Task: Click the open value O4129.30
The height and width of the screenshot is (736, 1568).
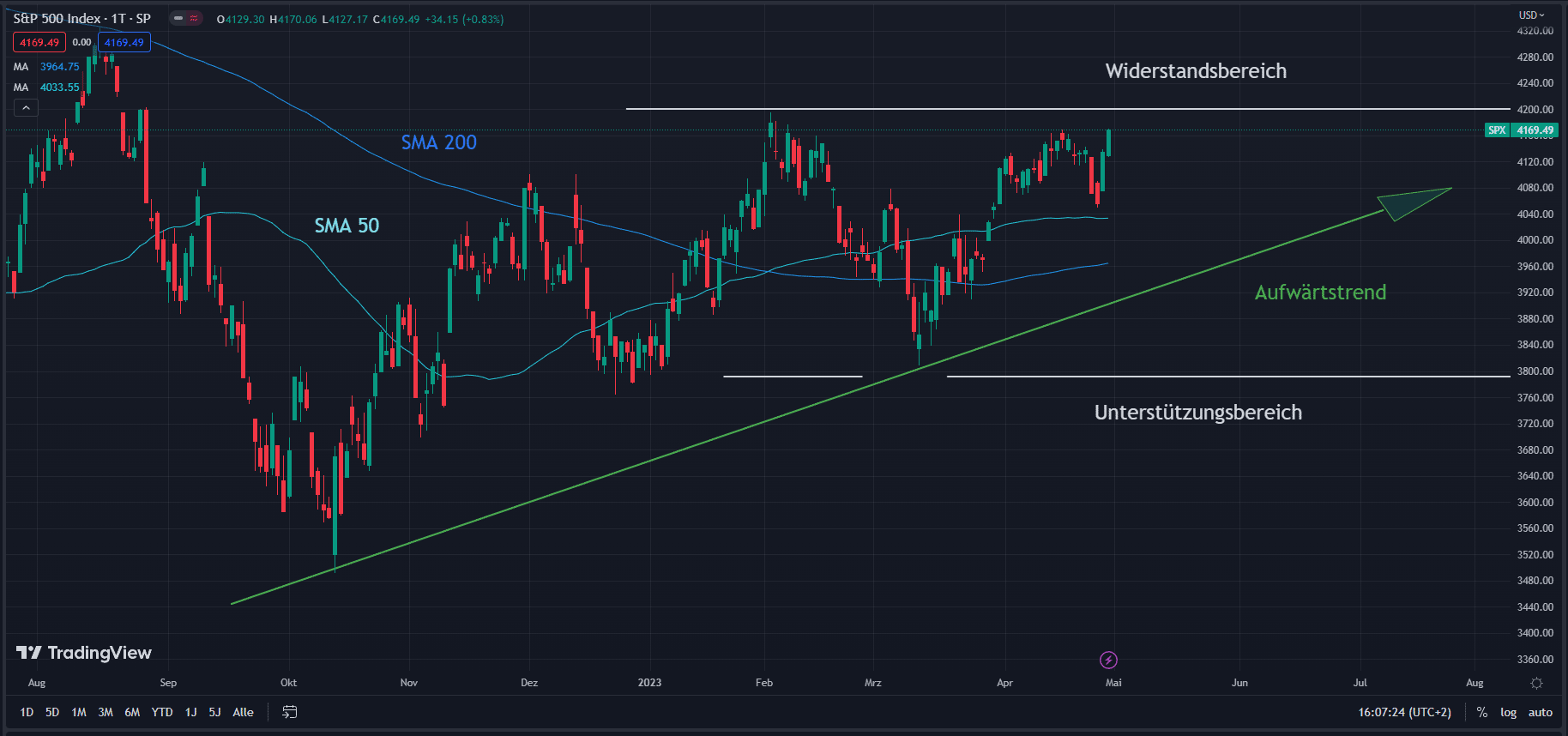Action: [240, 19]
